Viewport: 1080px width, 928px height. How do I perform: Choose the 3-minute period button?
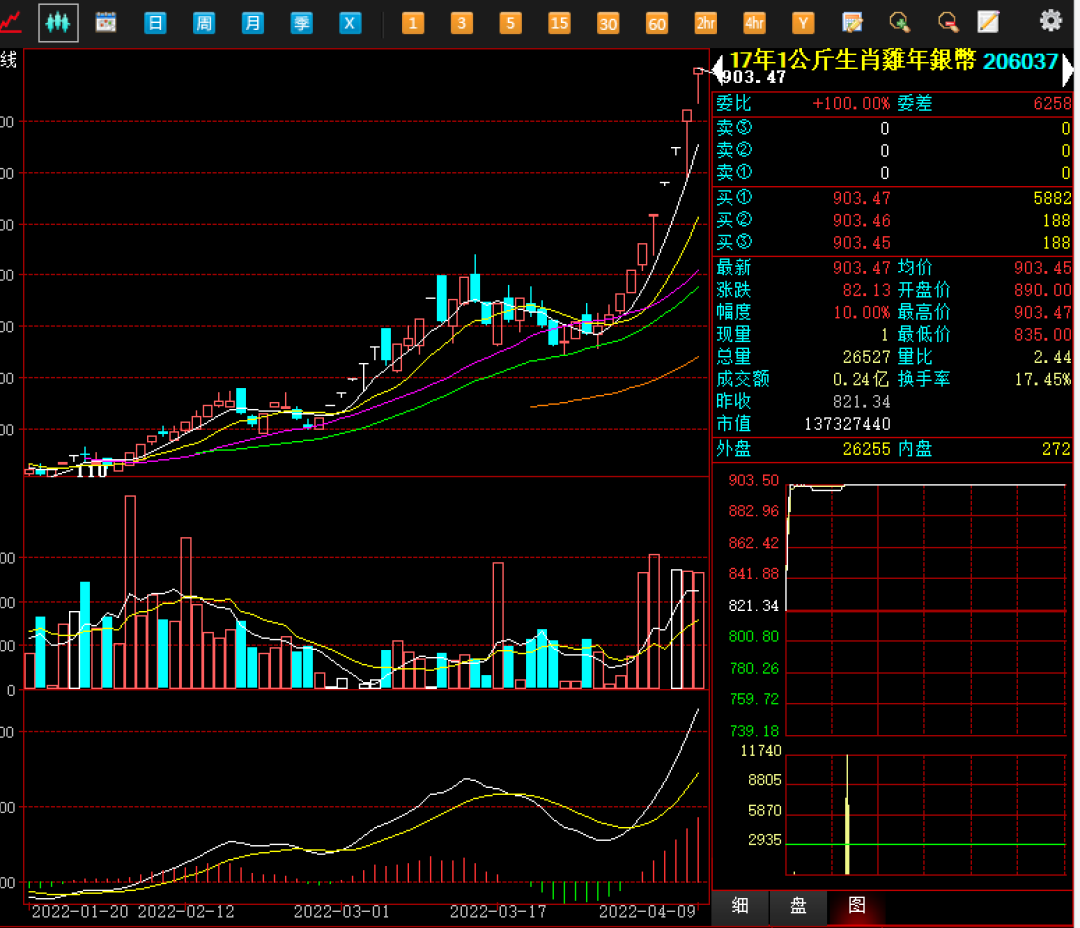461,23
